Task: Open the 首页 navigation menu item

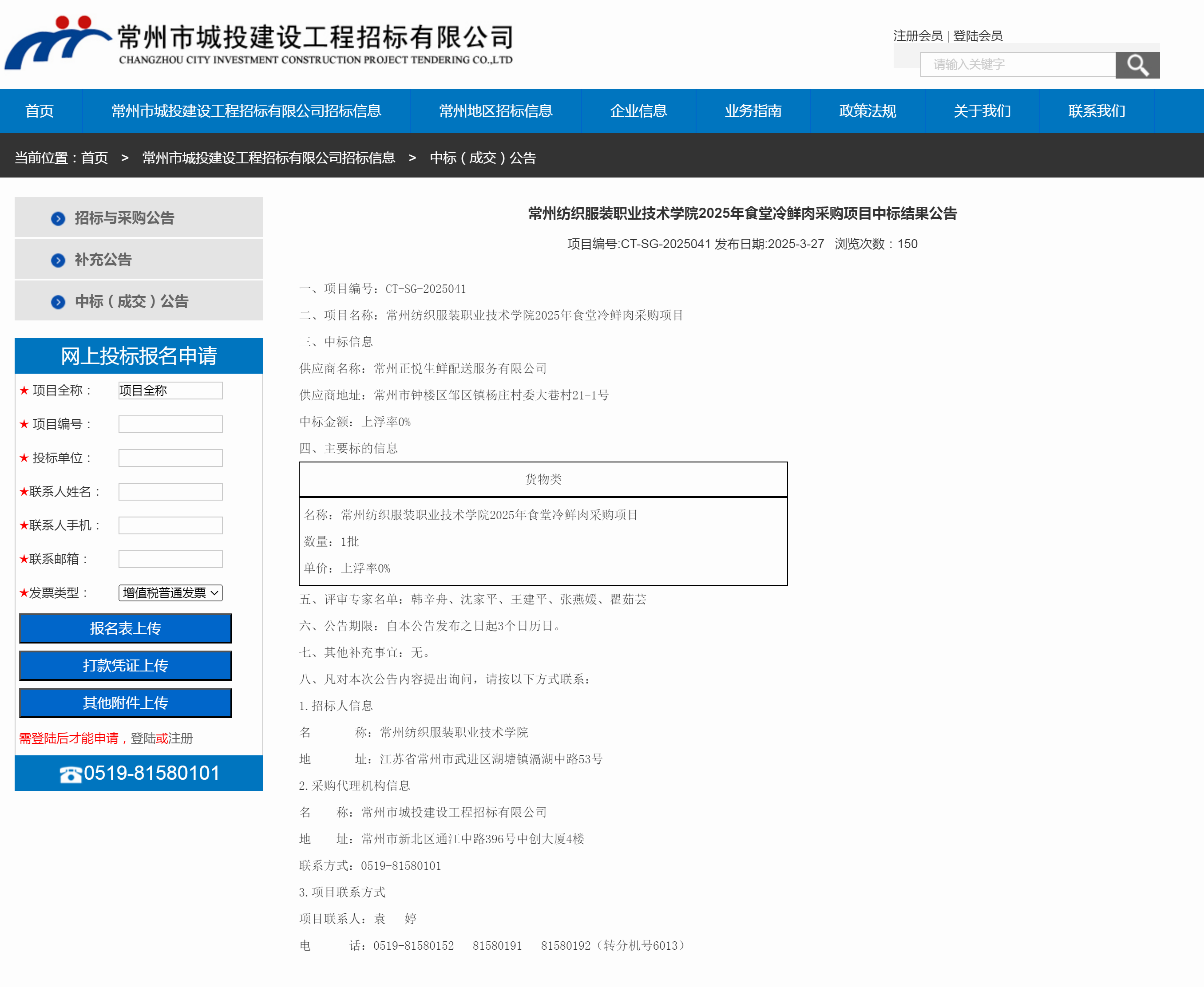Action: pos(40,111)
